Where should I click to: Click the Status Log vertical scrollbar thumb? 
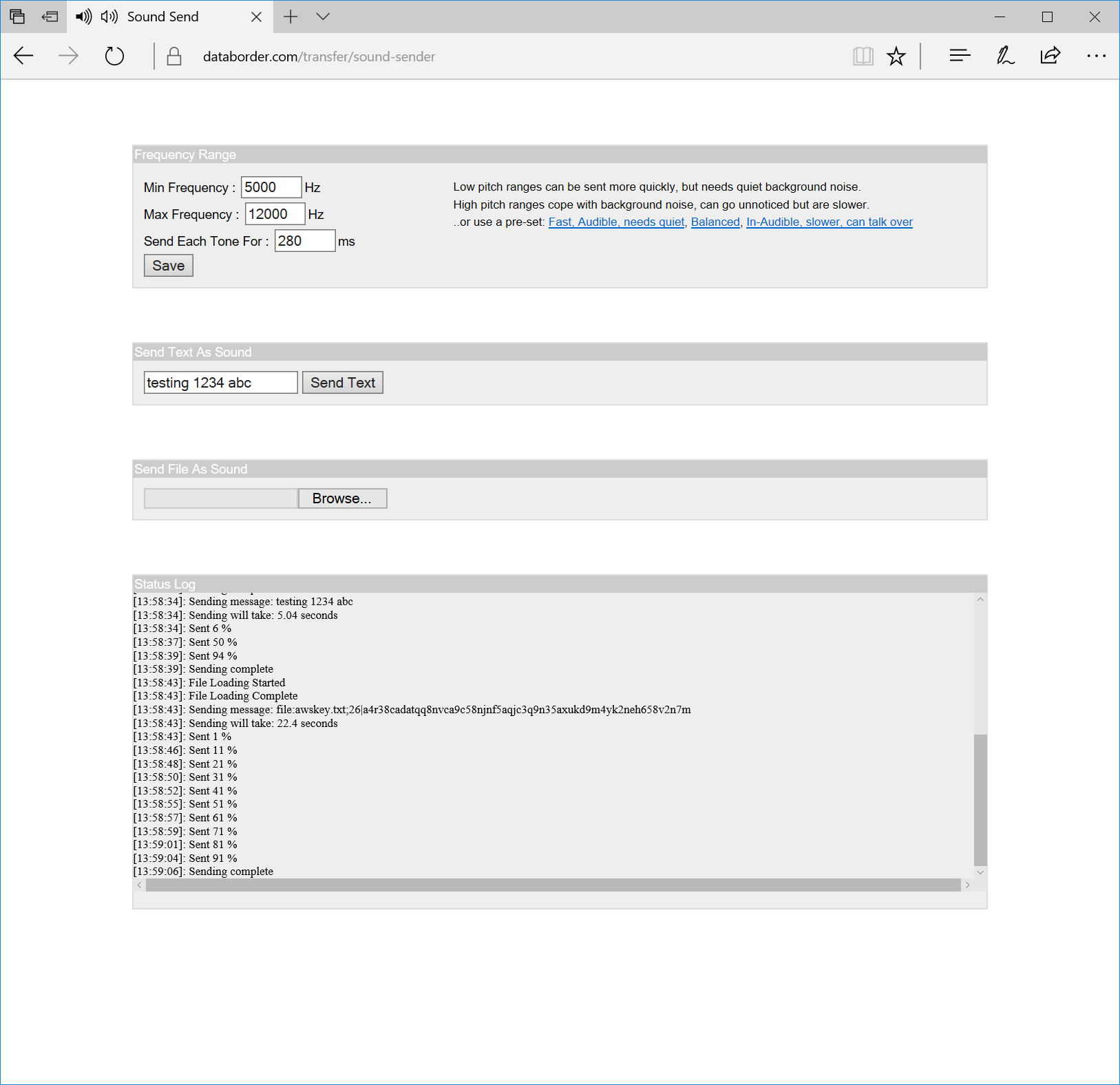(x=980, y=799)
